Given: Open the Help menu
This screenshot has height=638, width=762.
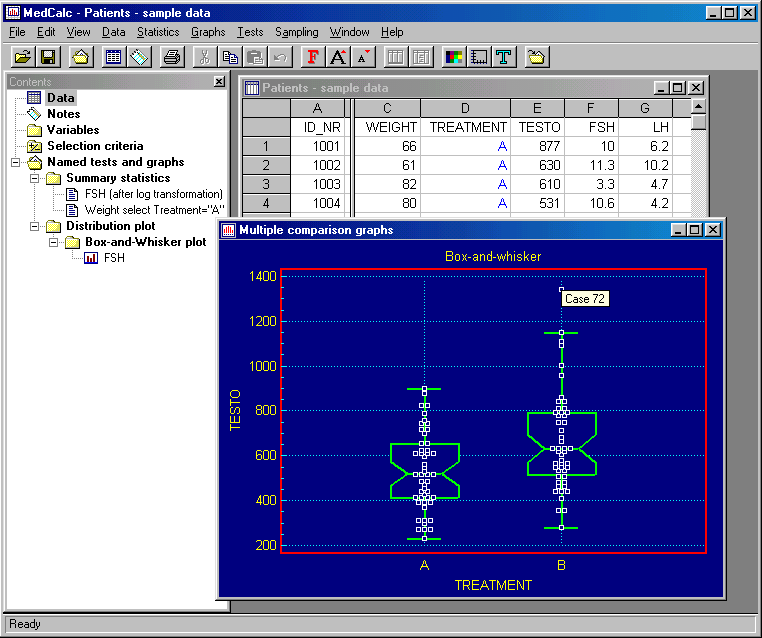Looking at the screenshot, I should tap(392, 32).
